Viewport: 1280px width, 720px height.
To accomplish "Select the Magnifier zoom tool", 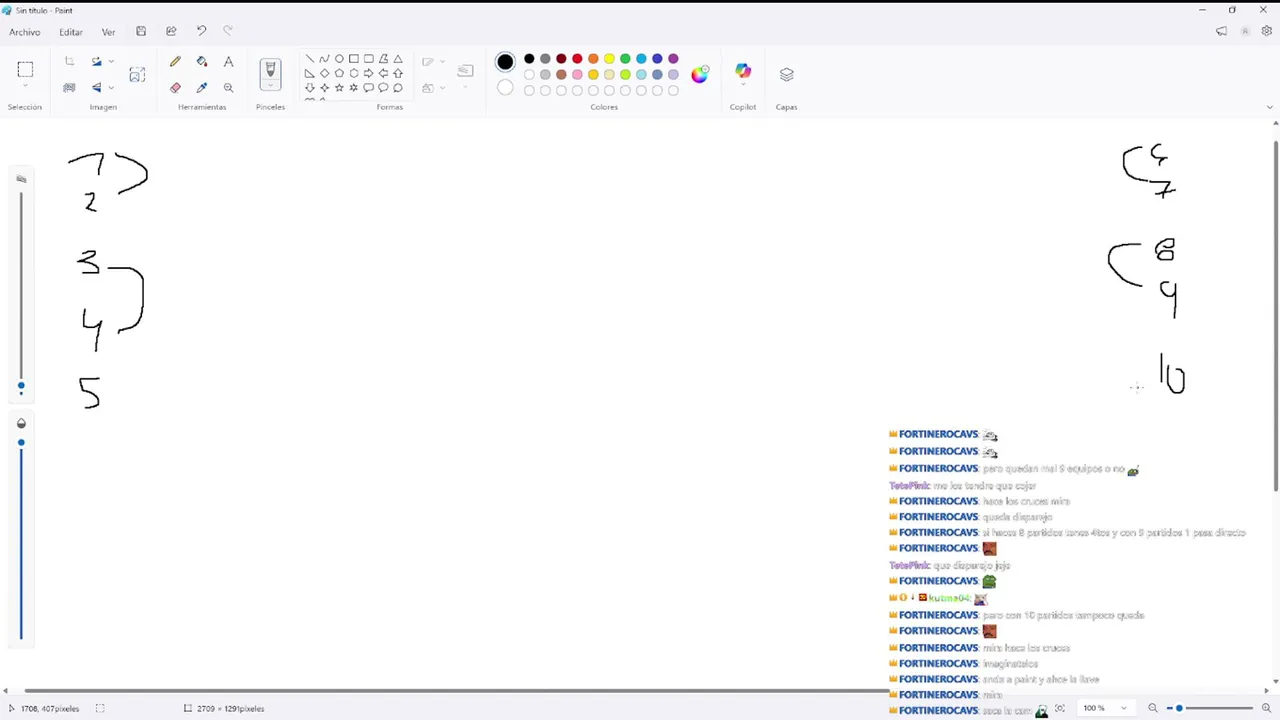I will click(228, 88).
